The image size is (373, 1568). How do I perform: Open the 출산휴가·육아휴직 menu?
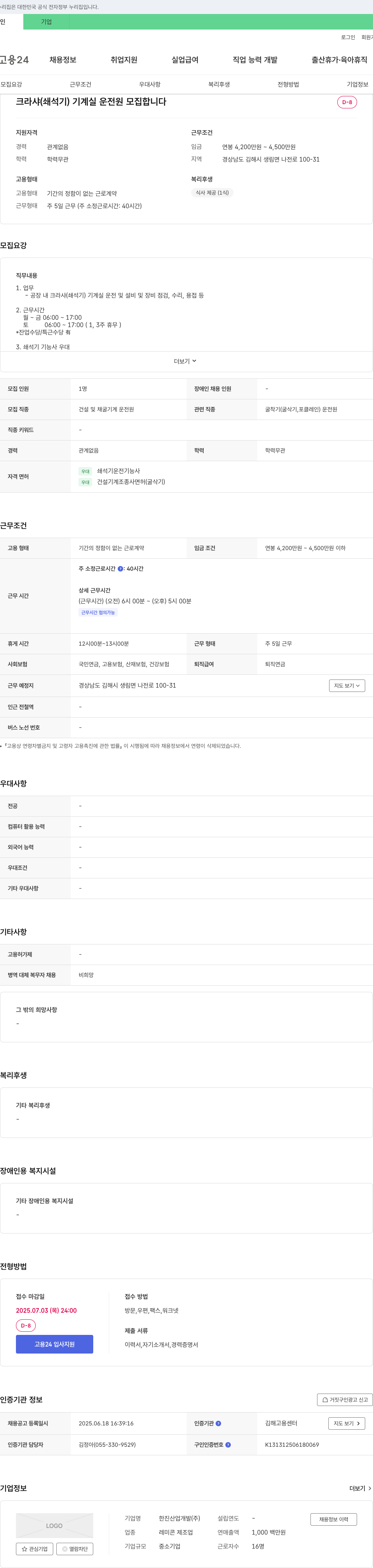(340, 60)
